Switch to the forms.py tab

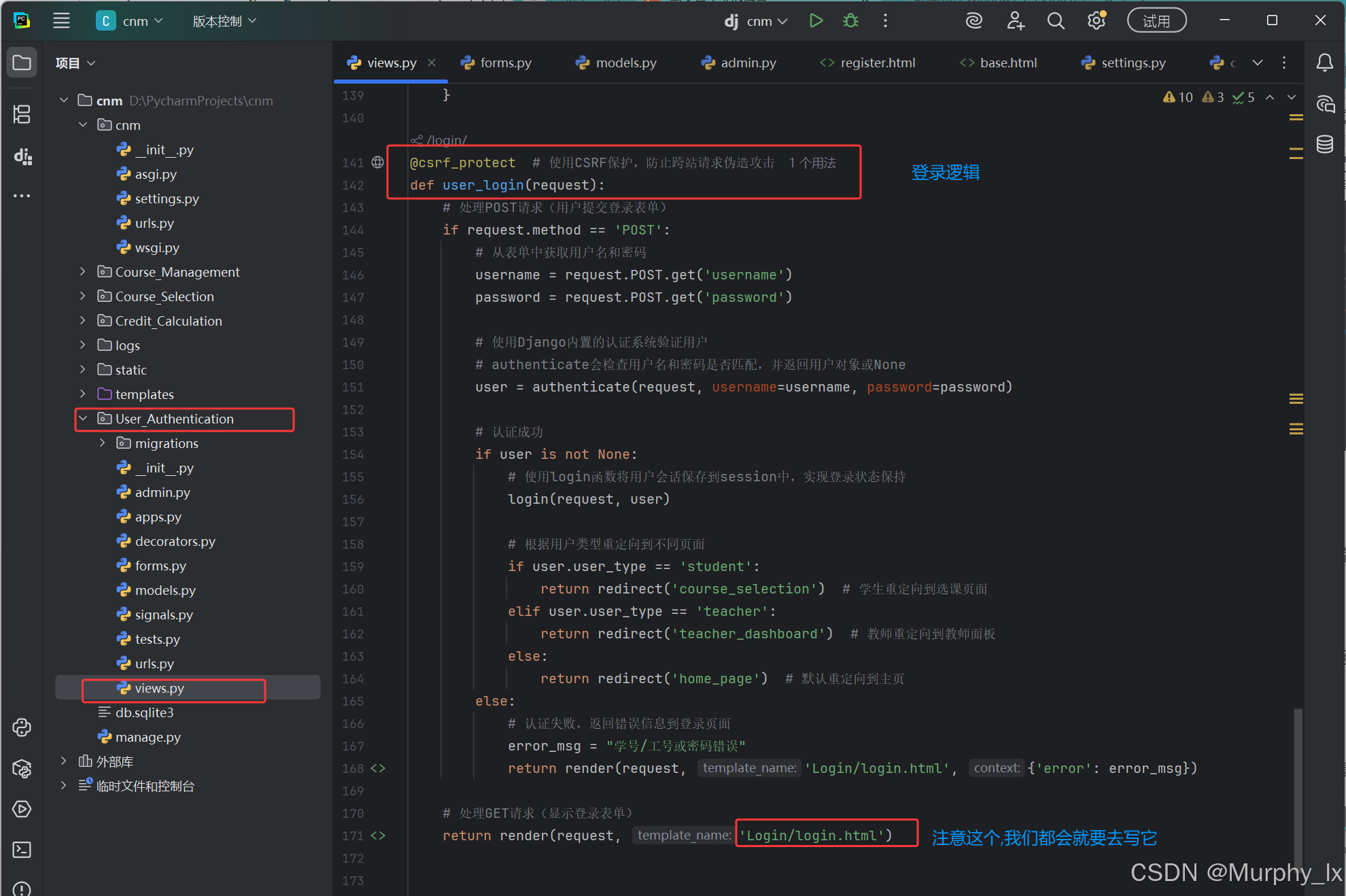[x=496, y=63]
